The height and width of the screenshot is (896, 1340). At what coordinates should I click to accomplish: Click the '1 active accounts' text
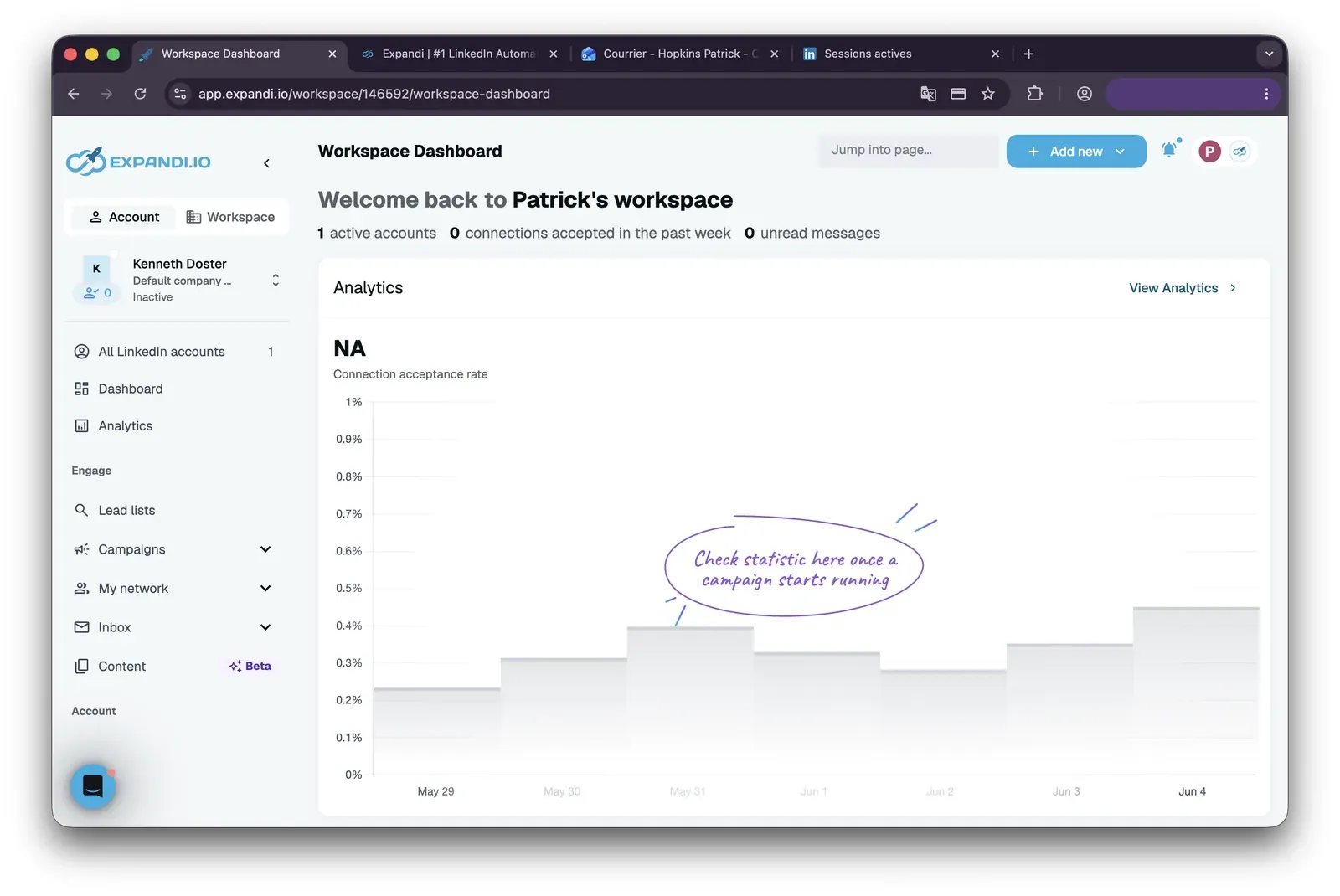tap(377, 234)
